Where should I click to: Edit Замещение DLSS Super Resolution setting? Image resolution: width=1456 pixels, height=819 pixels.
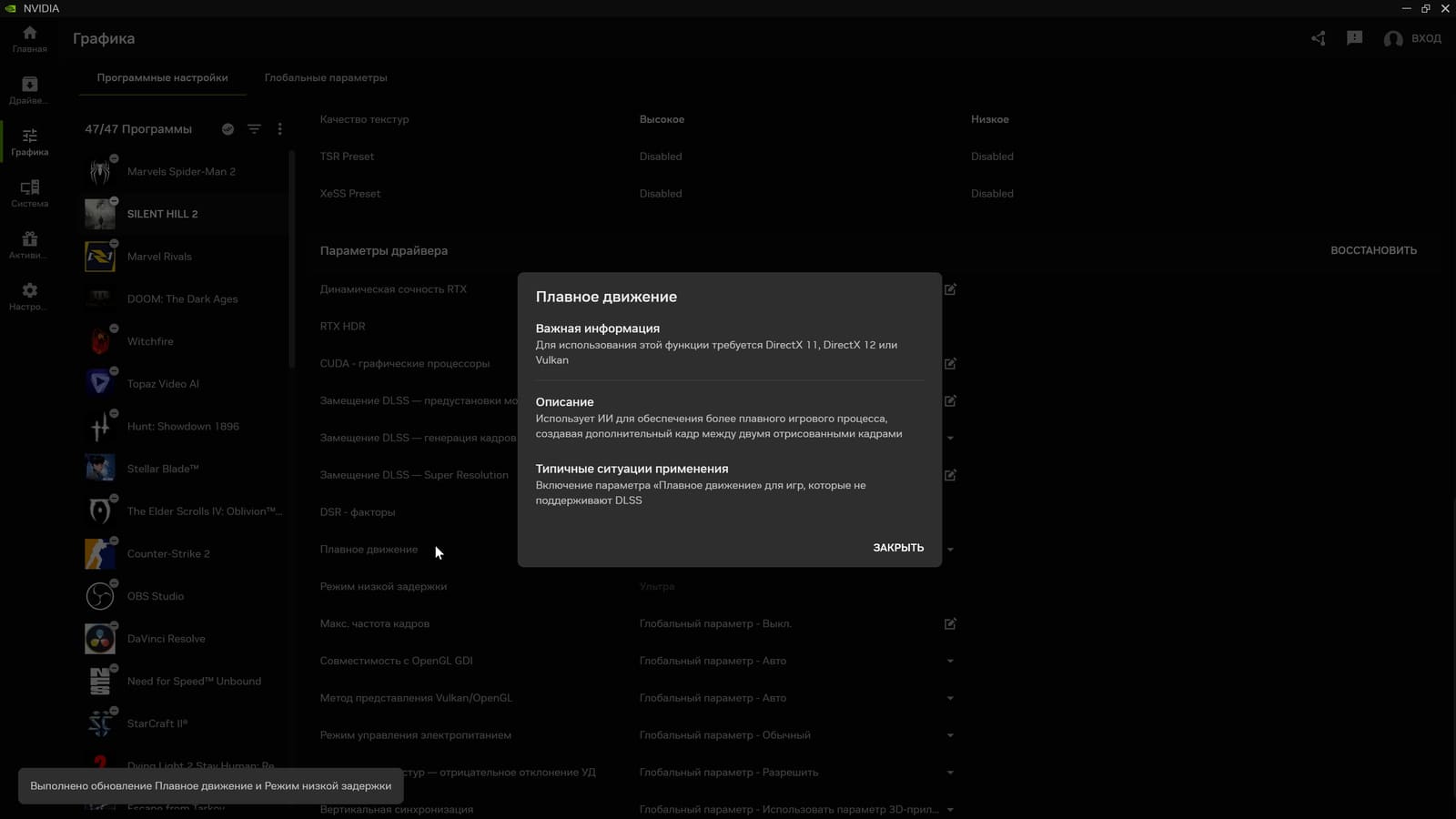tap(950, 475)
